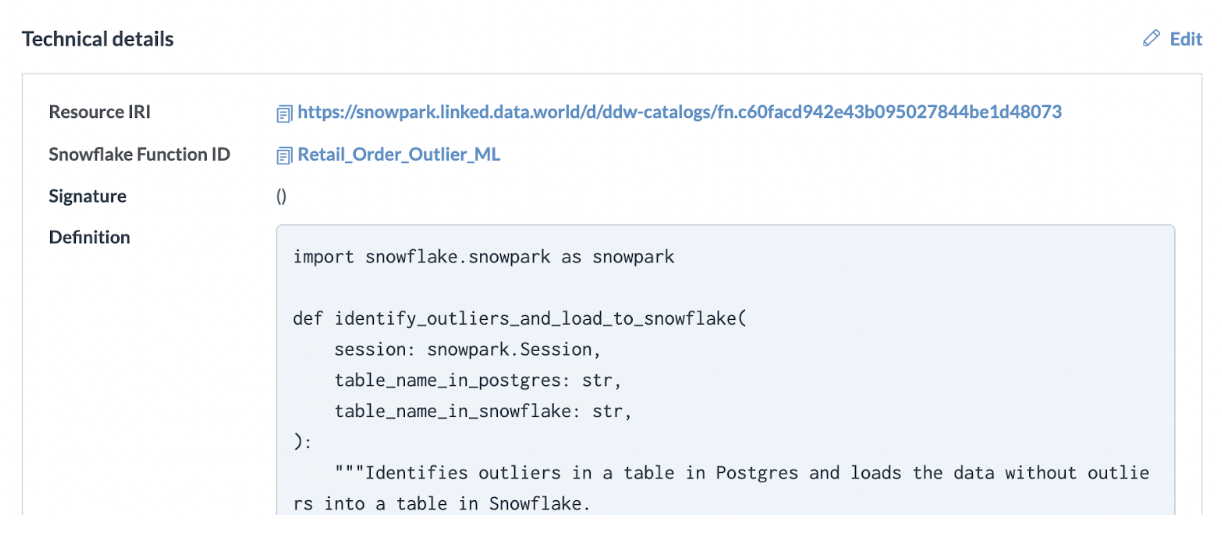
Task: Click the document icon before the Resource IRI URL
Action: pyautogui.click(x=285, y=113)
